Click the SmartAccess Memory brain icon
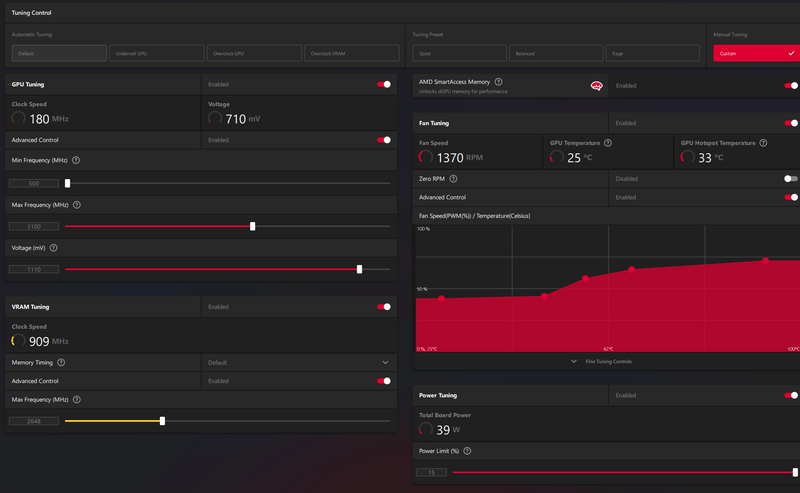800x493 pixels. pos(596,86)
